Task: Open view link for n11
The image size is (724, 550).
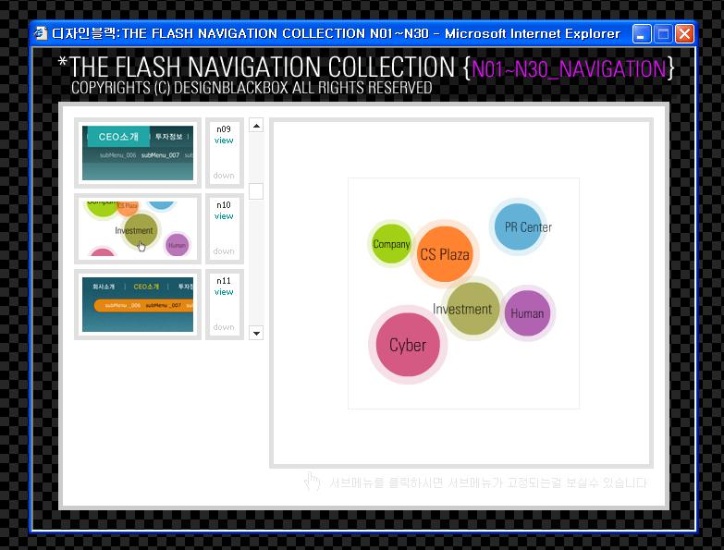Action: pyautogui.click(x=223, y=292)
